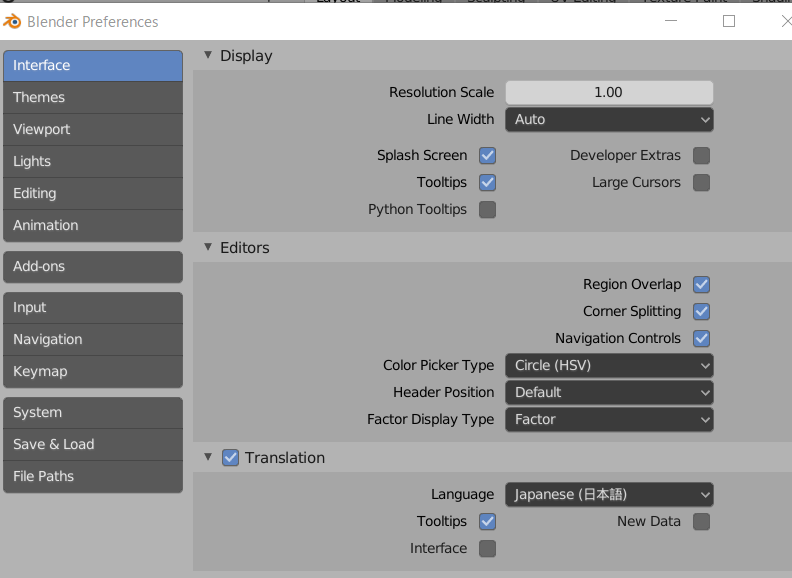Image resolution: width=792 pixels, height=578 pixels.
Task: Open Save & Load preferences
Action: pos(93,445)
